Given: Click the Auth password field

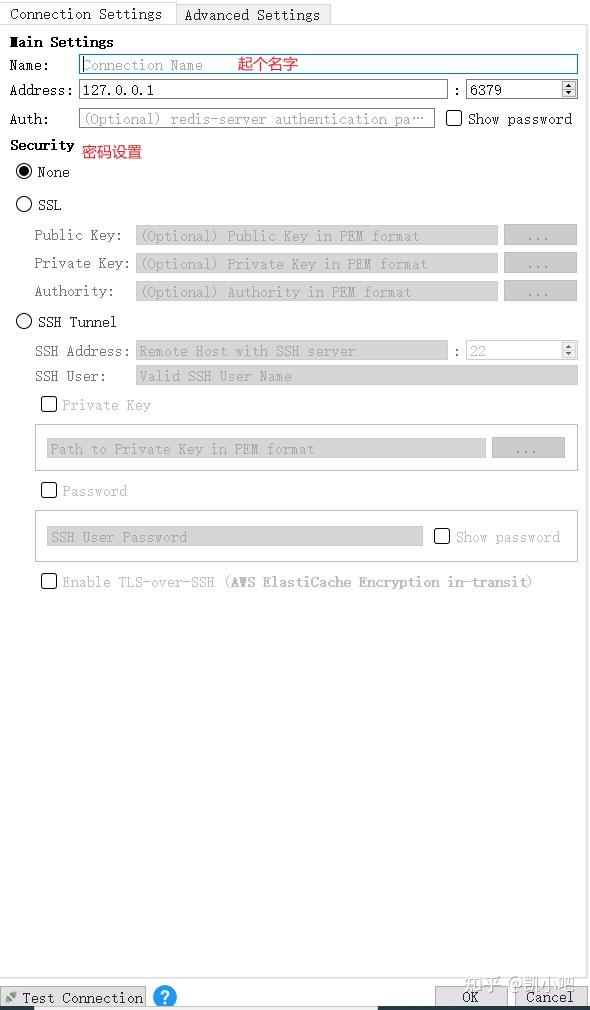Looking at the screenshot, I should tap(257, 118).
